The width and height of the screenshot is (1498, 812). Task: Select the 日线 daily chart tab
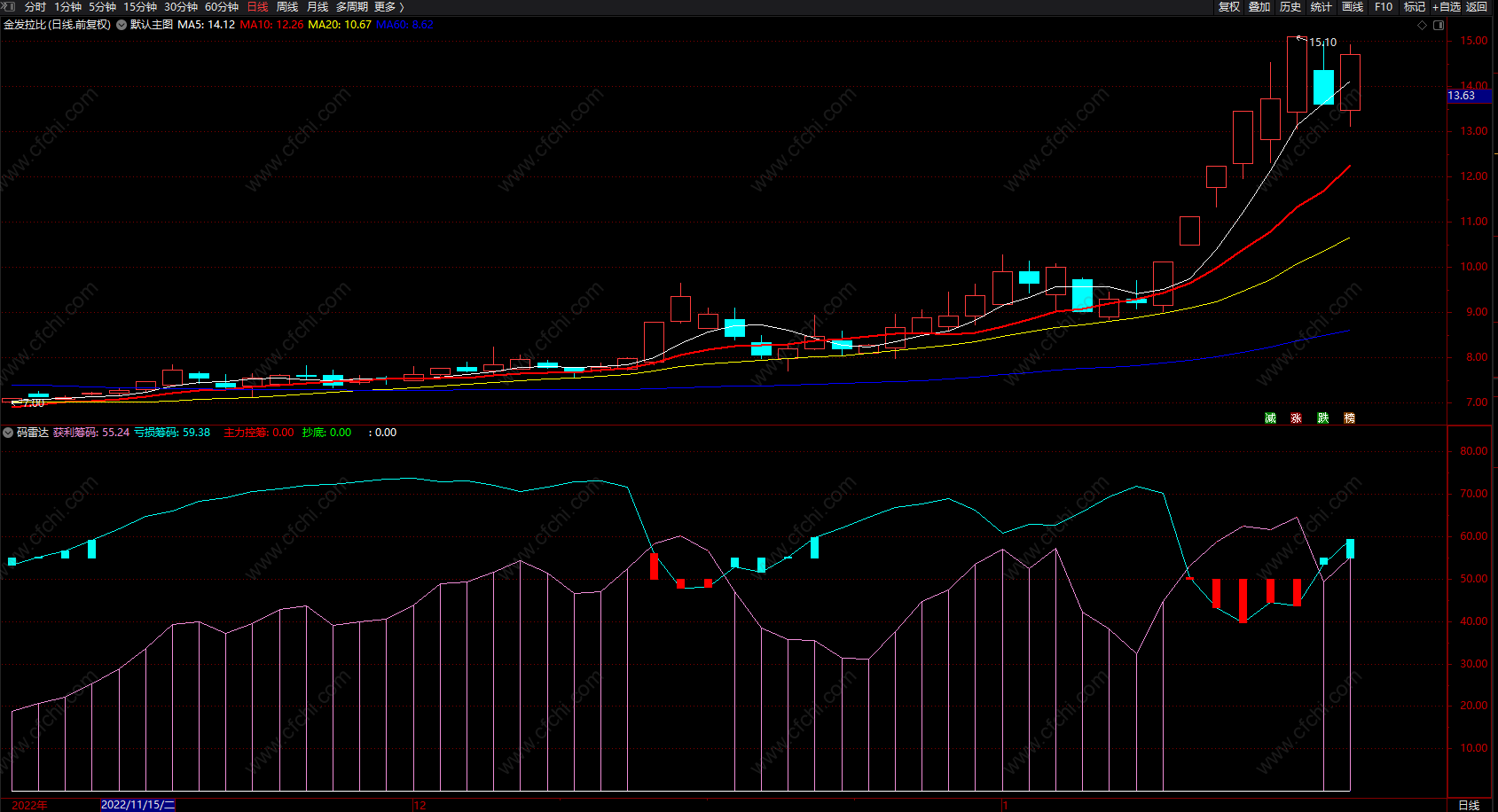(257, 7)
